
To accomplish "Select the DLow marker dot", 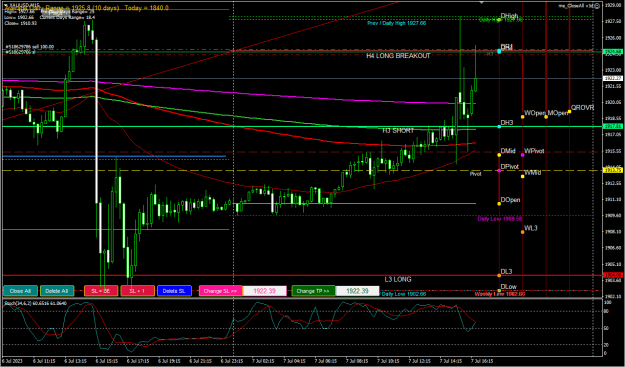I will pos(499,290).
